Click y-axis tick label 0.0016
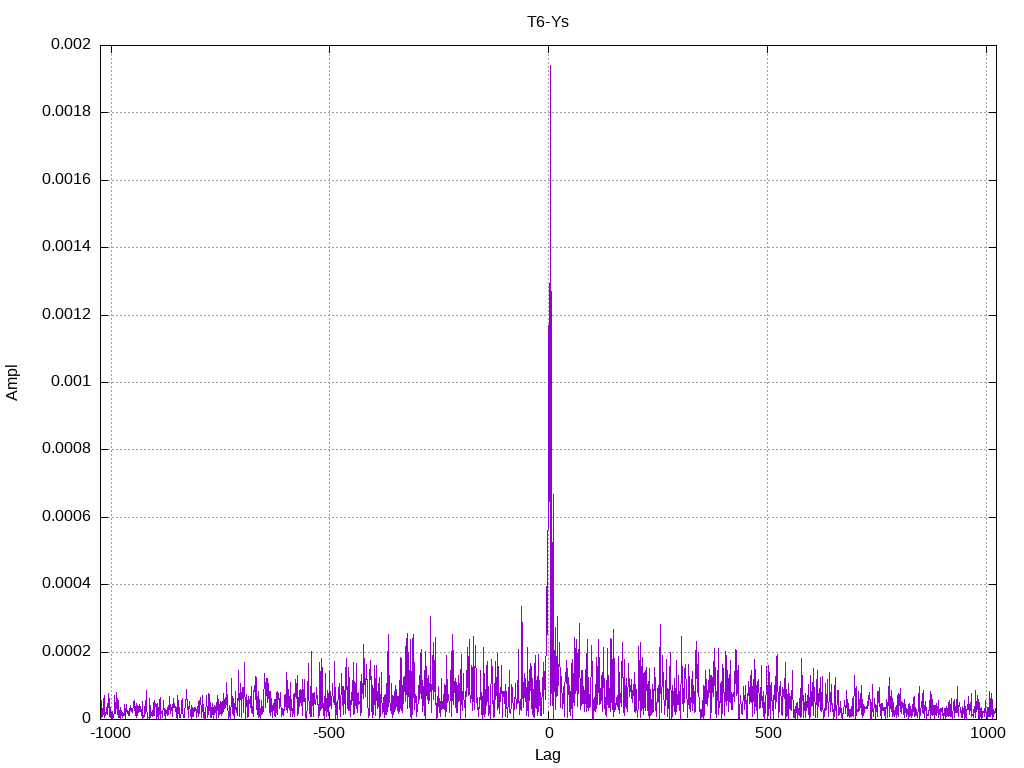1024x768 pixels. click(x=66, y=180)
